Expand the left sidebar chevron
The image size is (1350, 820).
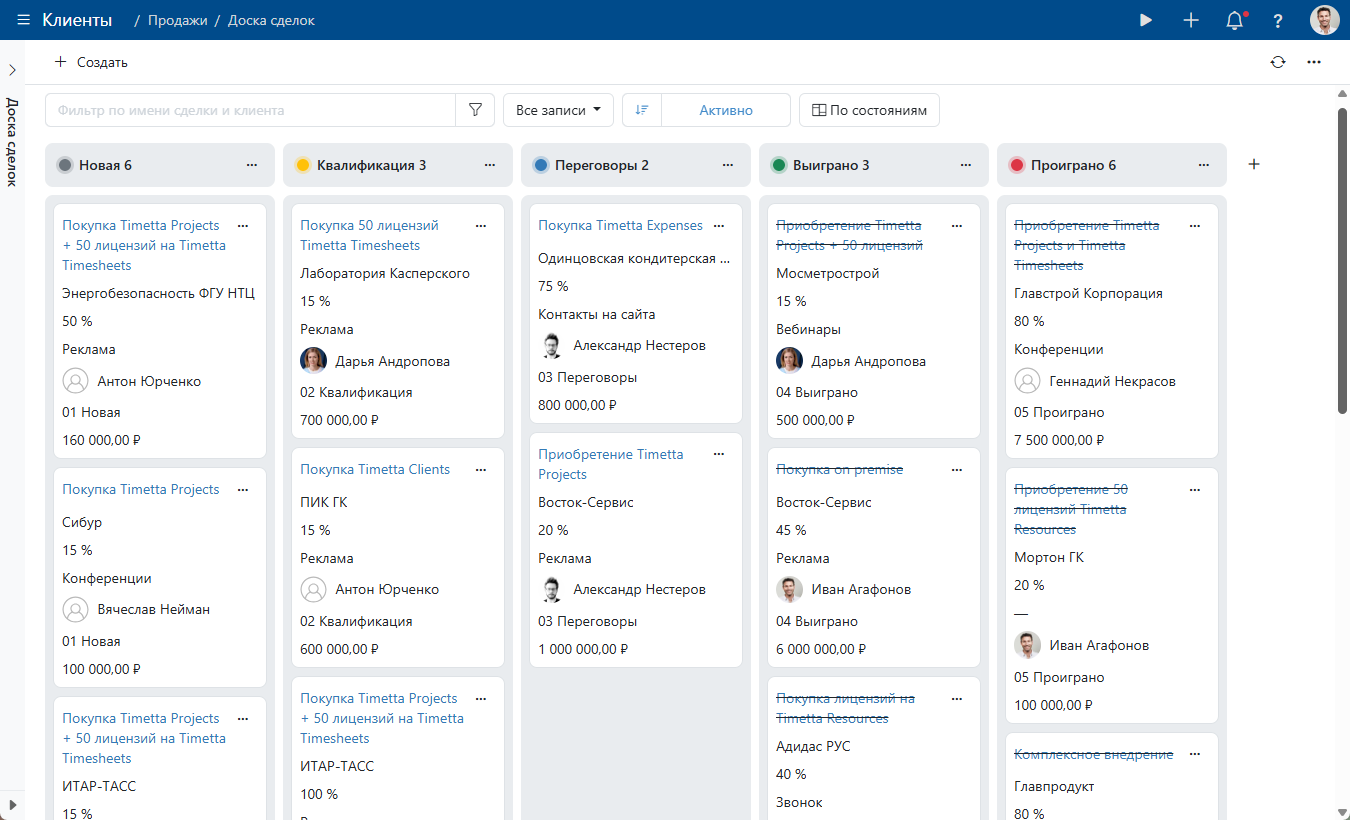click(x=12, y=70)
